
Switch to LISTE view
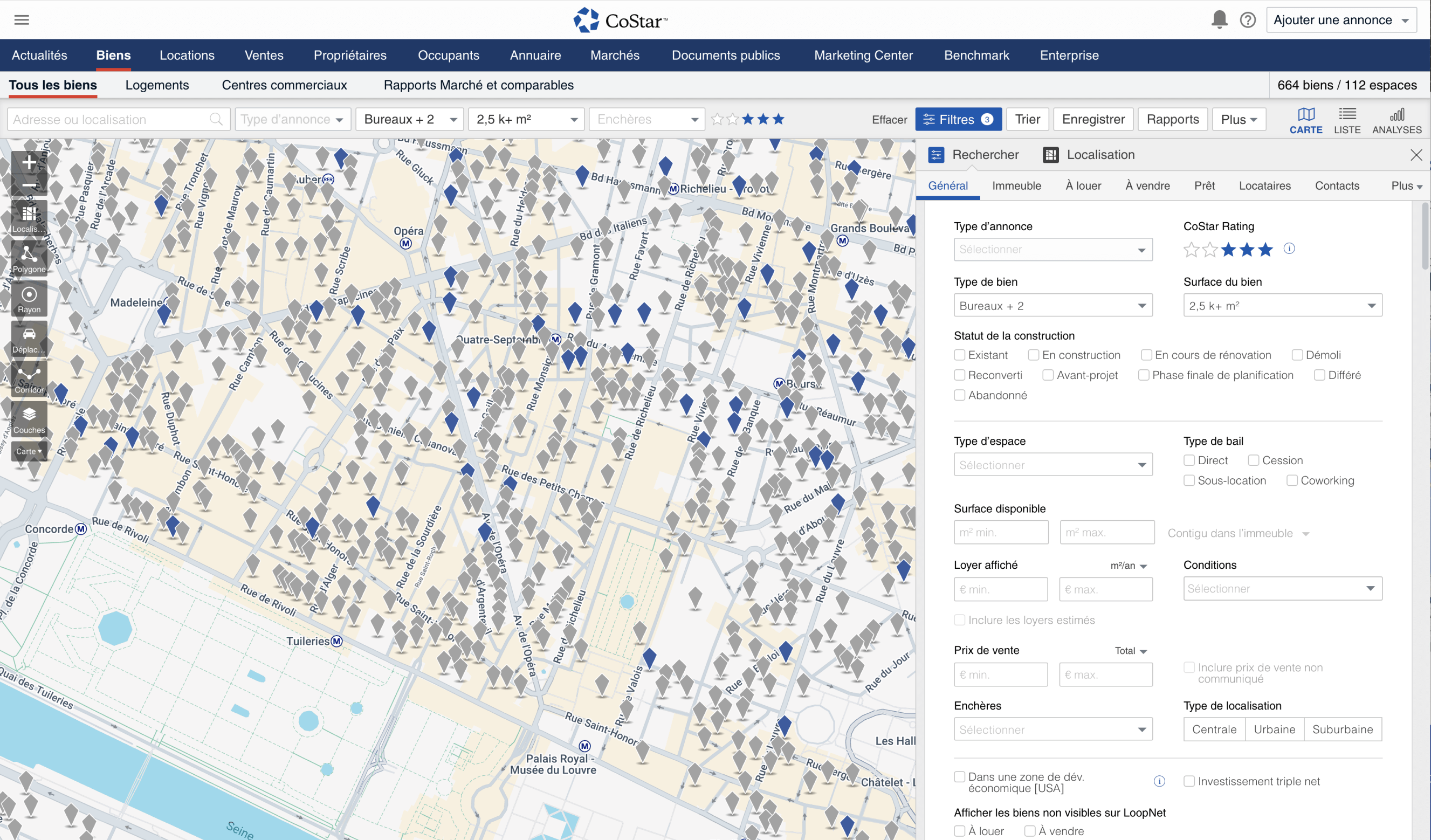click(x=1347, y=120)
